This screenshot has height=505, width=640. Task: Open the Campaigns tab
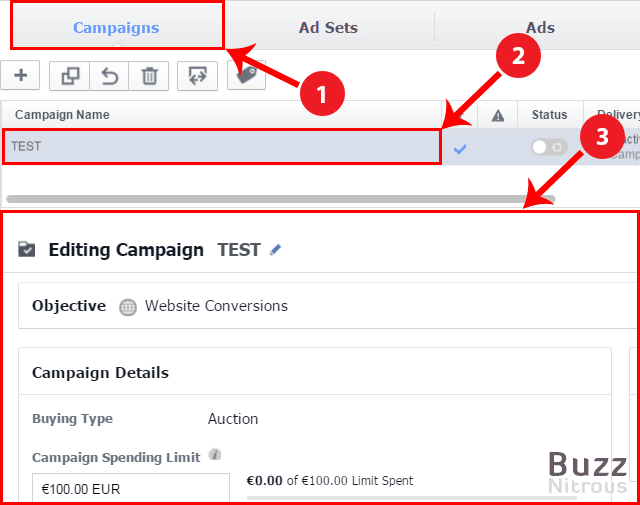pyautogui.click(x=116, y=27)
